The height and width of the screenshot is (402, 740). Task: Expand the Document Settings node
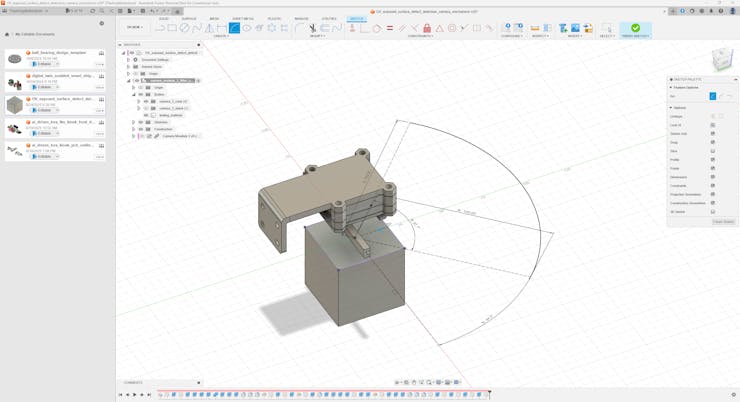[129, 60]
